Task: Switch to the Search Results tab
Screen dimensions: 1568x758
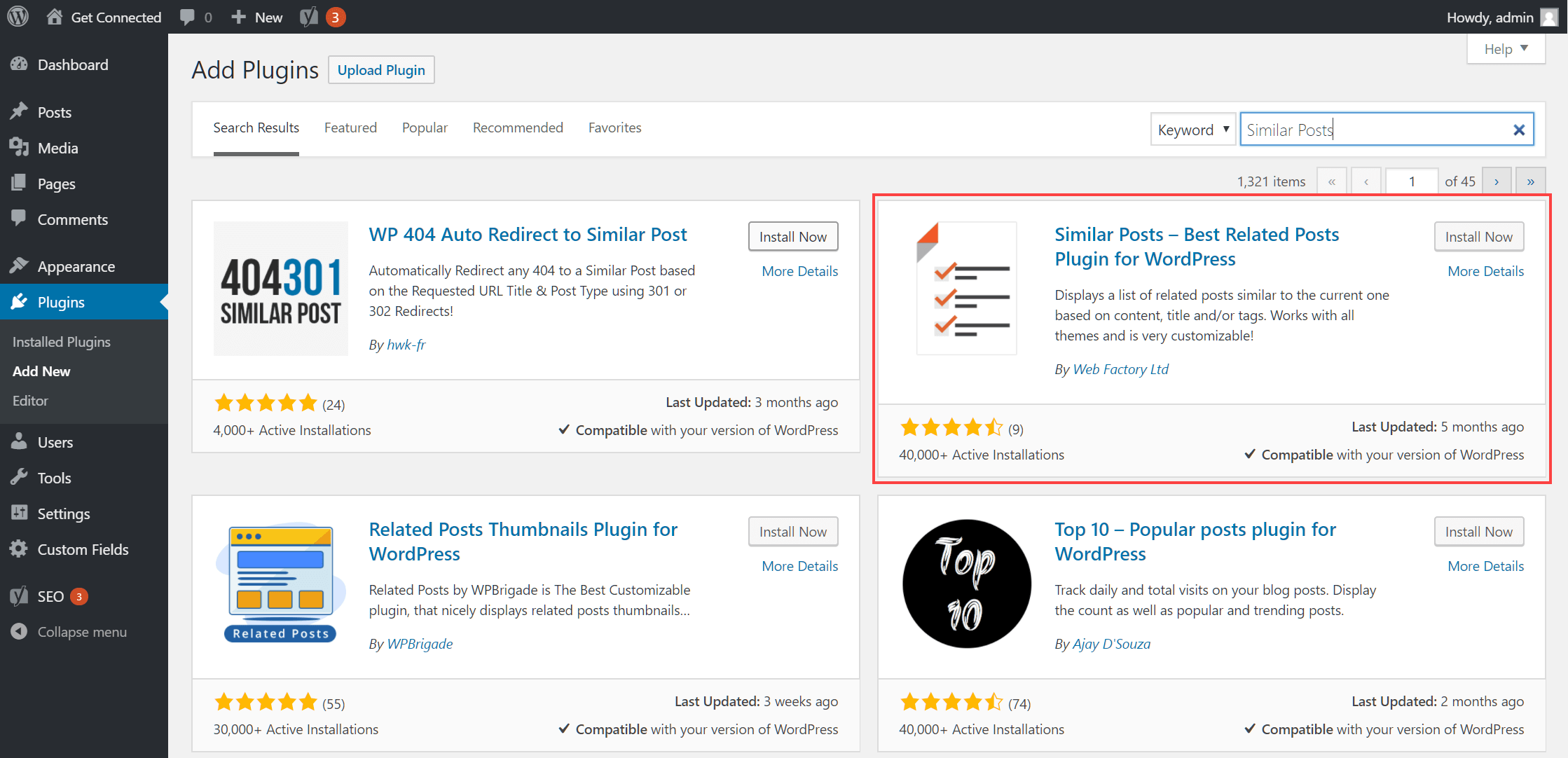Action: pyautogui.click(x=256, y=128)
